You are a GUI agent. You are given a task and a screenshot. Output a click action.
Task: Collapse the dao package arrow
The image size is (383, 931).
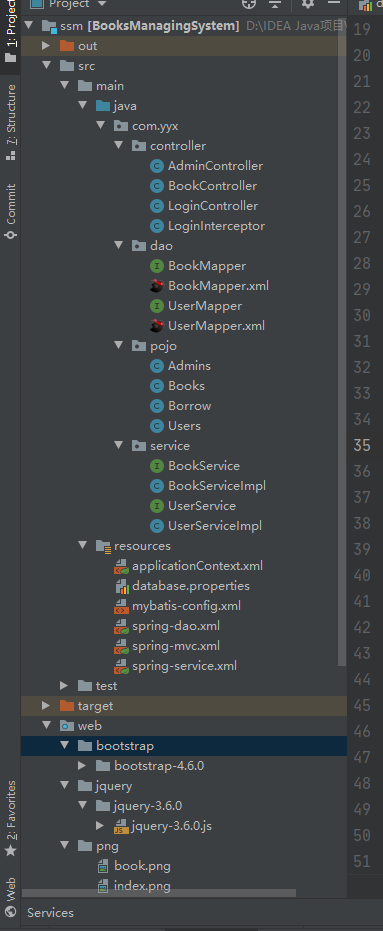tap(118, 245)
